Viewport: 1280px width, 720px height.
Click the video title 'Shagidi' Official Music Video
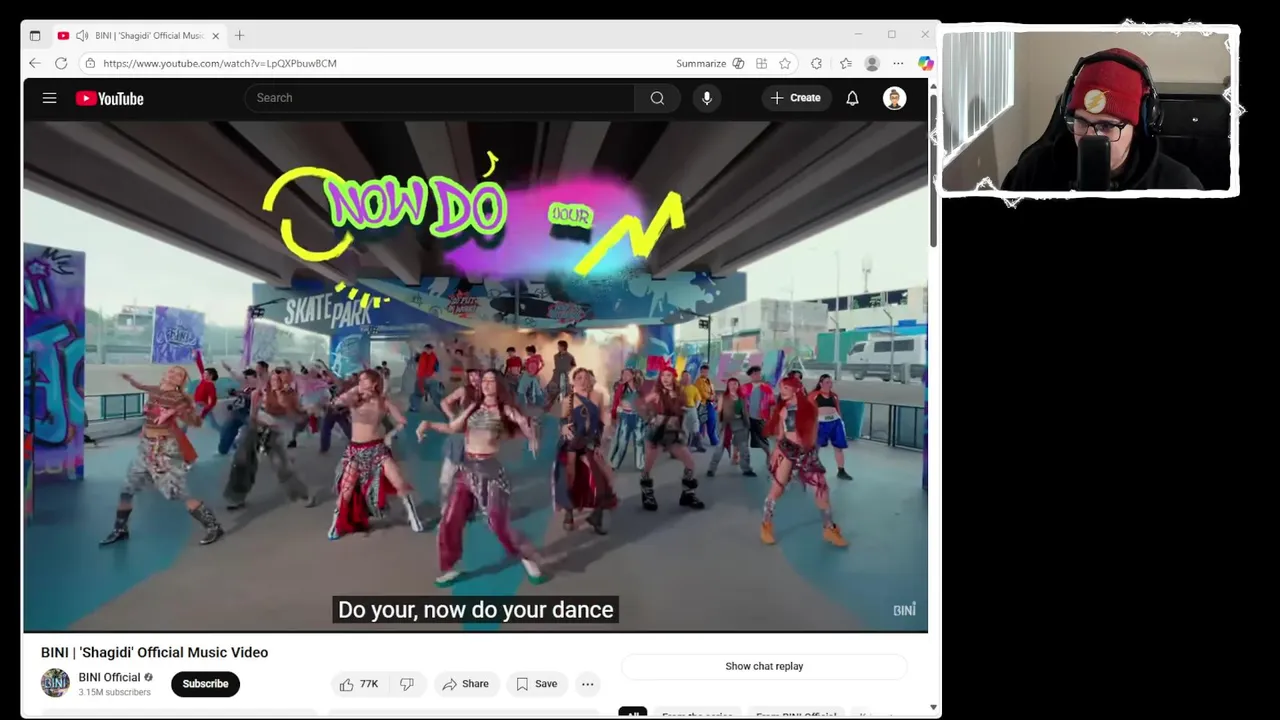pyautogui.click(x=154, y=652)
